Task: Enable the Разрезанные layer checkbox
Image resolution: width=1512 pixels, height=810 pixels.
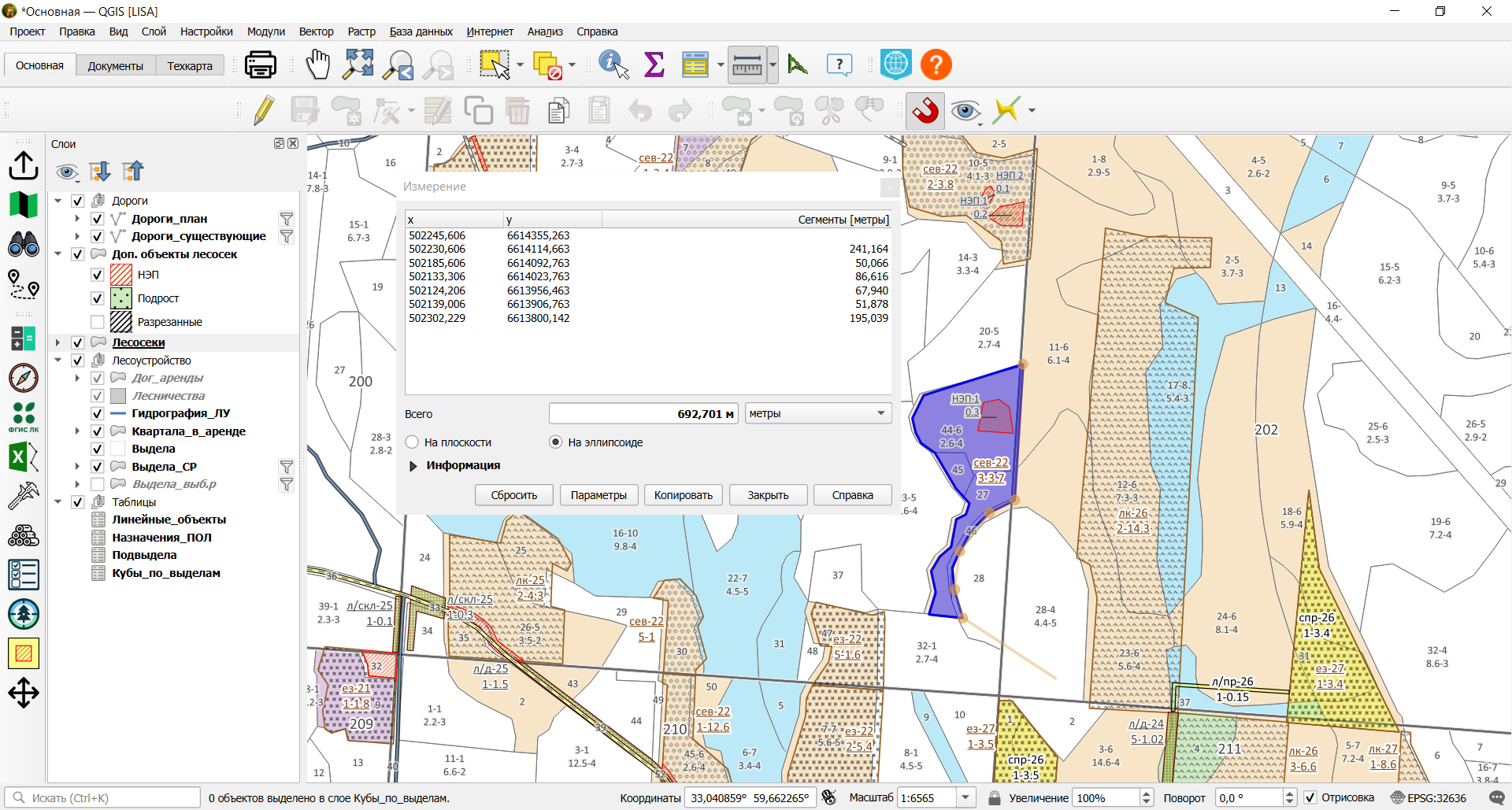Action: click(x=98, y=322)
